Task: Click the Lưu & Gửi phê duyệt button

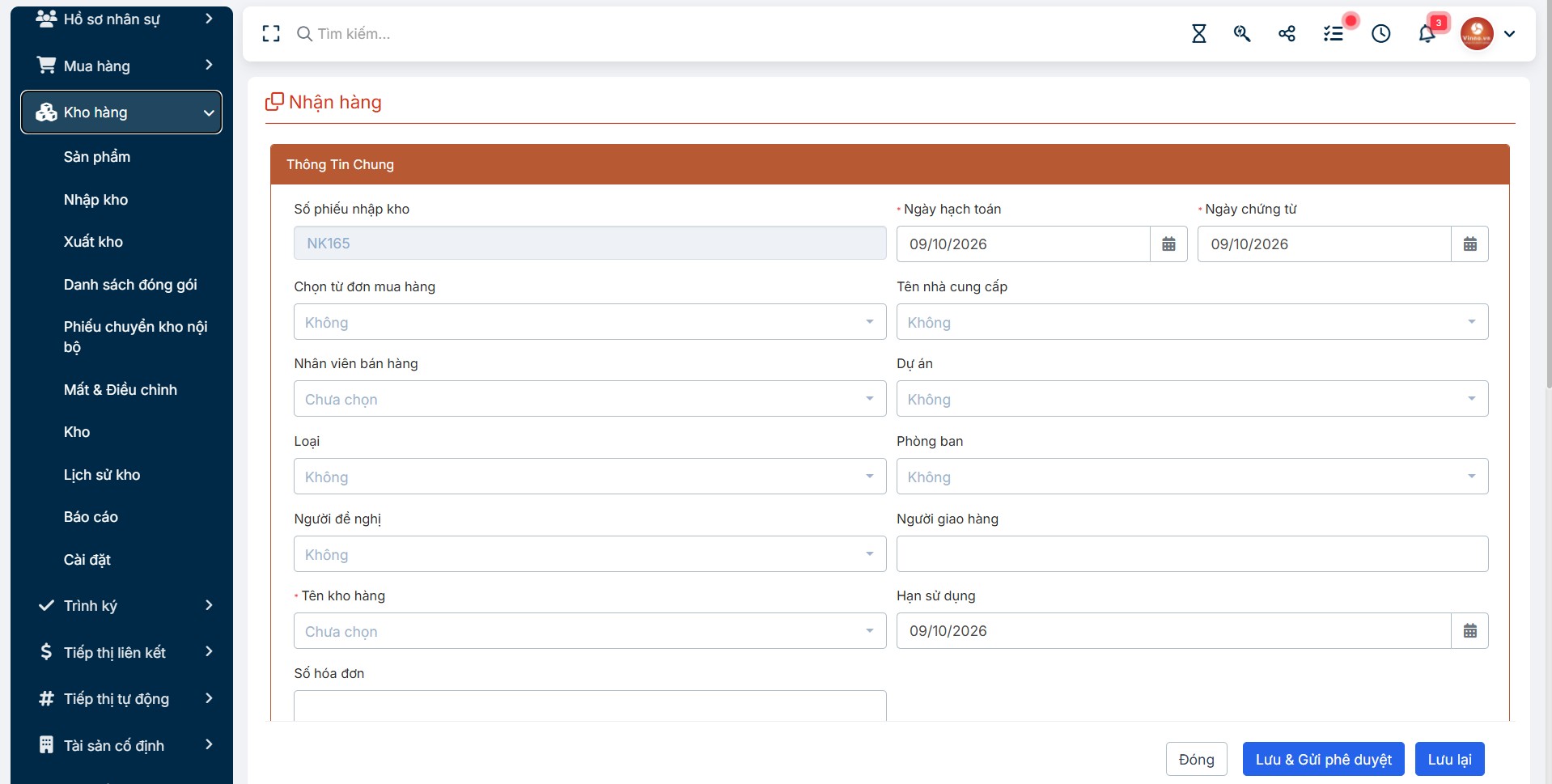Action: [x=1323, y=759]
